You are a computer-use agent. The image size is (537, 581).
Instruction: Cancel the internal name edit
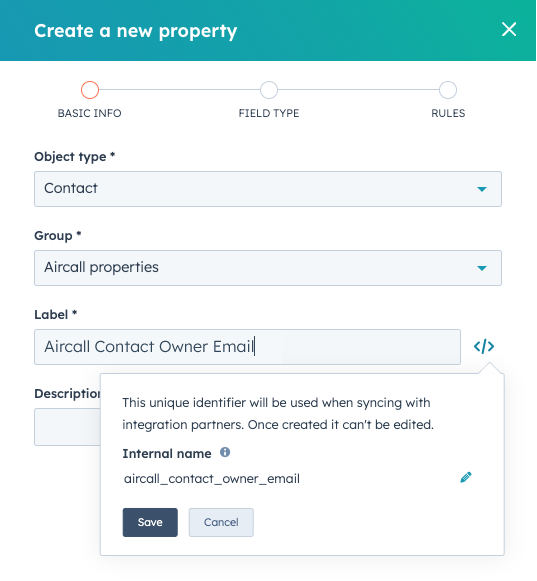[x=221, y=522]
